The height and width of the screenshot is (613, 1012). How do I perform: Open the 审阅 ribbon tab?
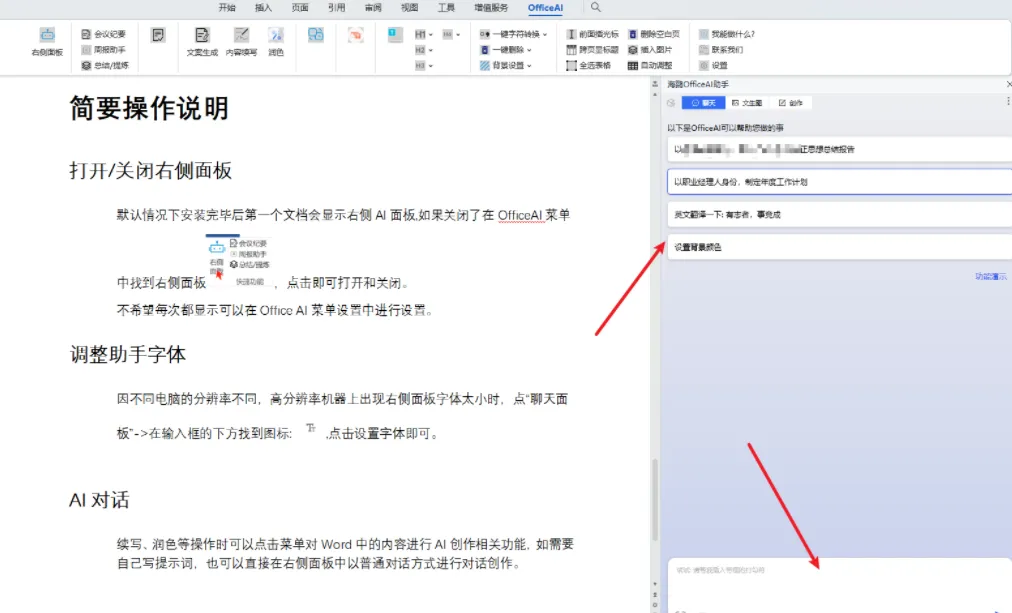click(x=373, y=8)
